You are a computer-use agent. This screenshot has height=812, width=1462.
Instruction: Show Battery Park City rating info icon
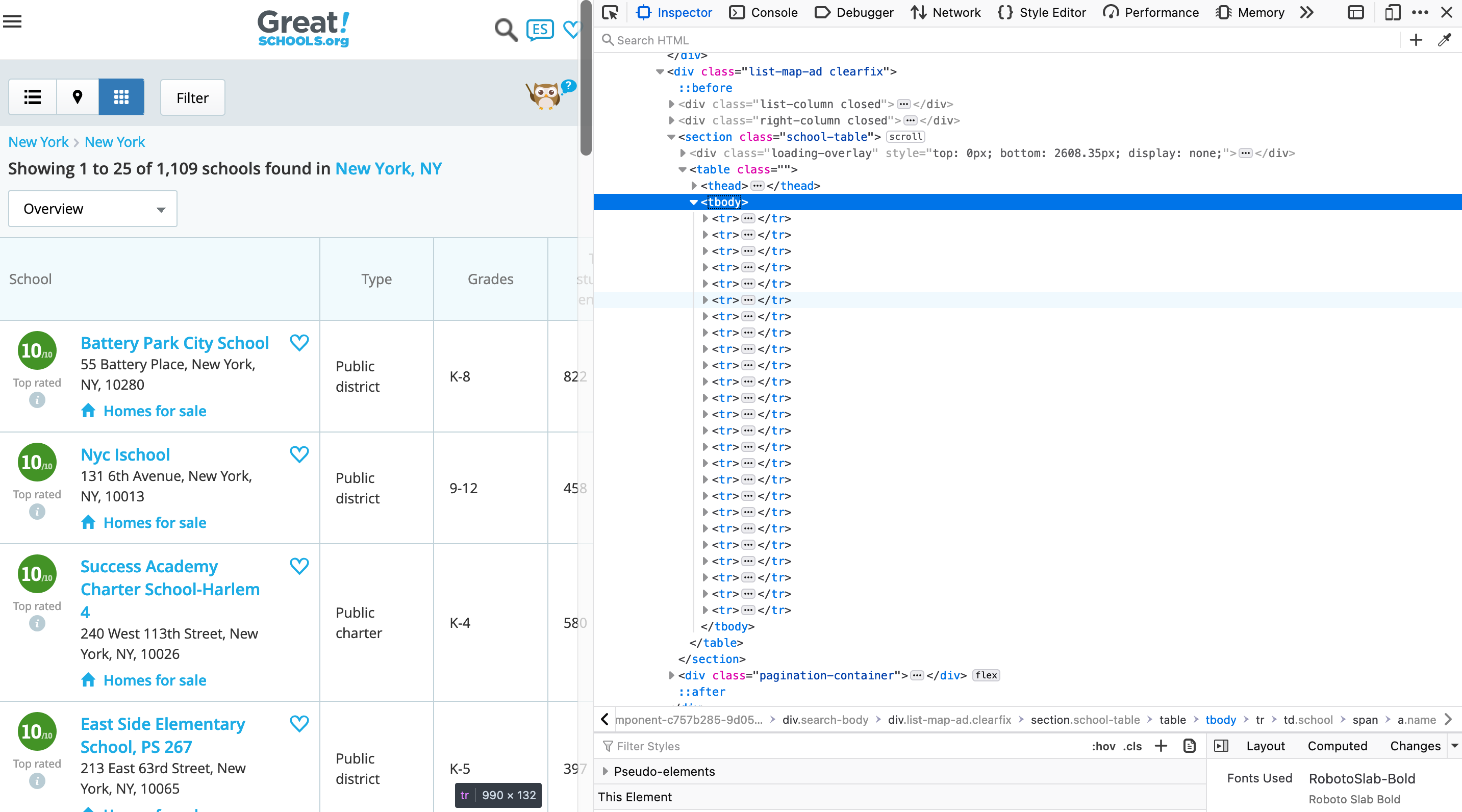pyautogui.click(x=37, y=400)
